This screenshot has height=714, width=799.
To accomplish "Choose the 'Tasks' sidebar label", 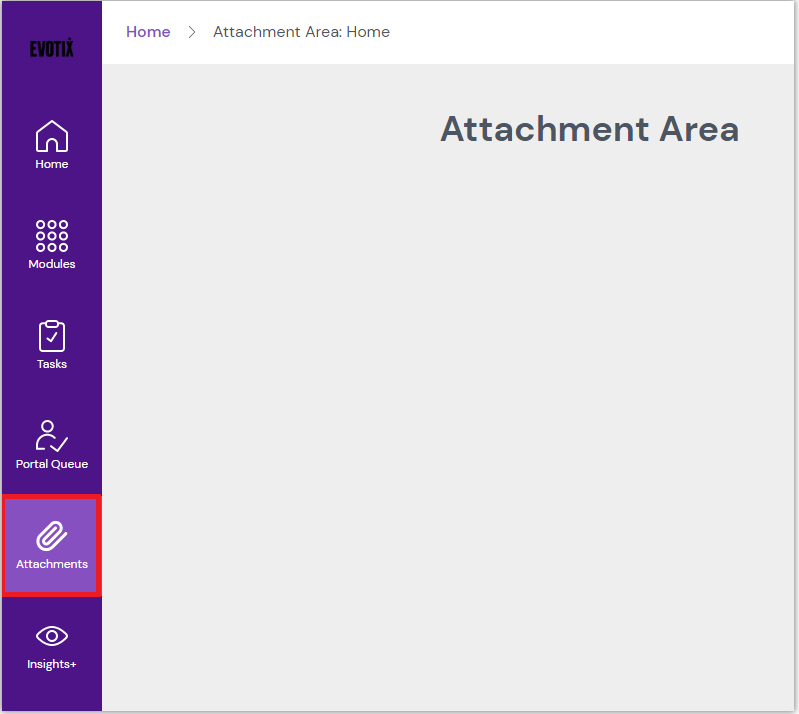I will [x=52, y=364].
